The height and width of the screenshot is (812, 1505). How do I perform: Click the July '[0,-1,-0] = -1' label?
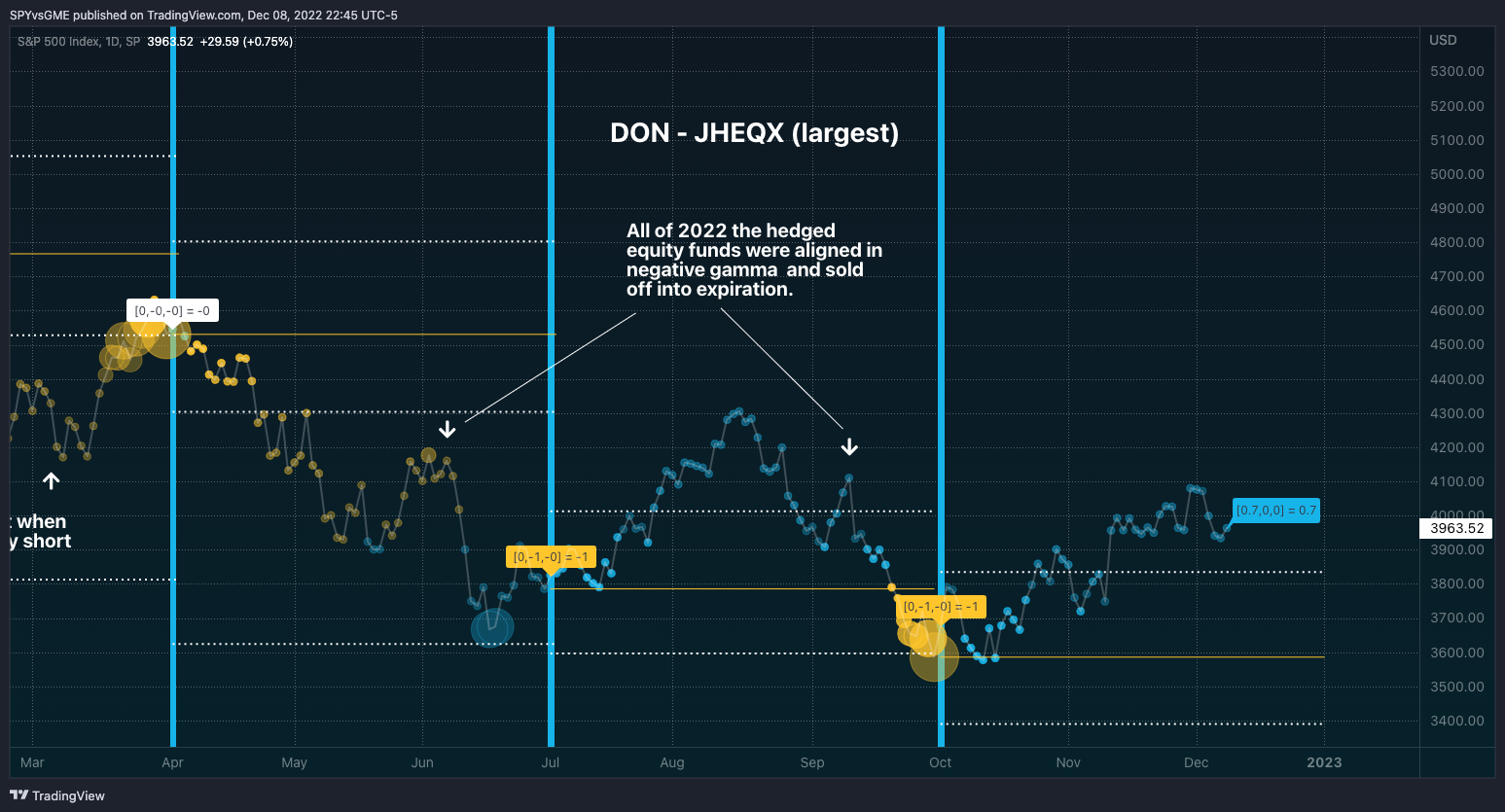(551, 557)
